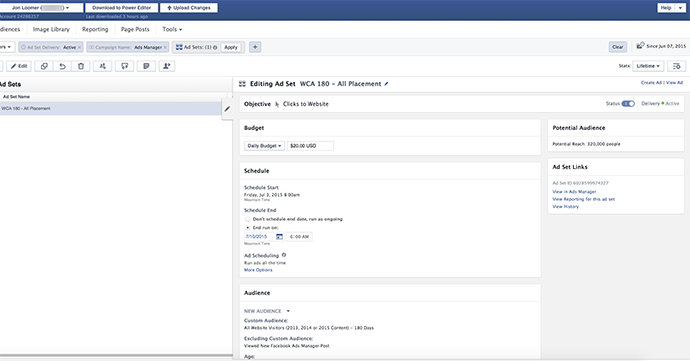Select End run on radio option
The width and height of the screenshot is (690, 361).
(247, 228)
